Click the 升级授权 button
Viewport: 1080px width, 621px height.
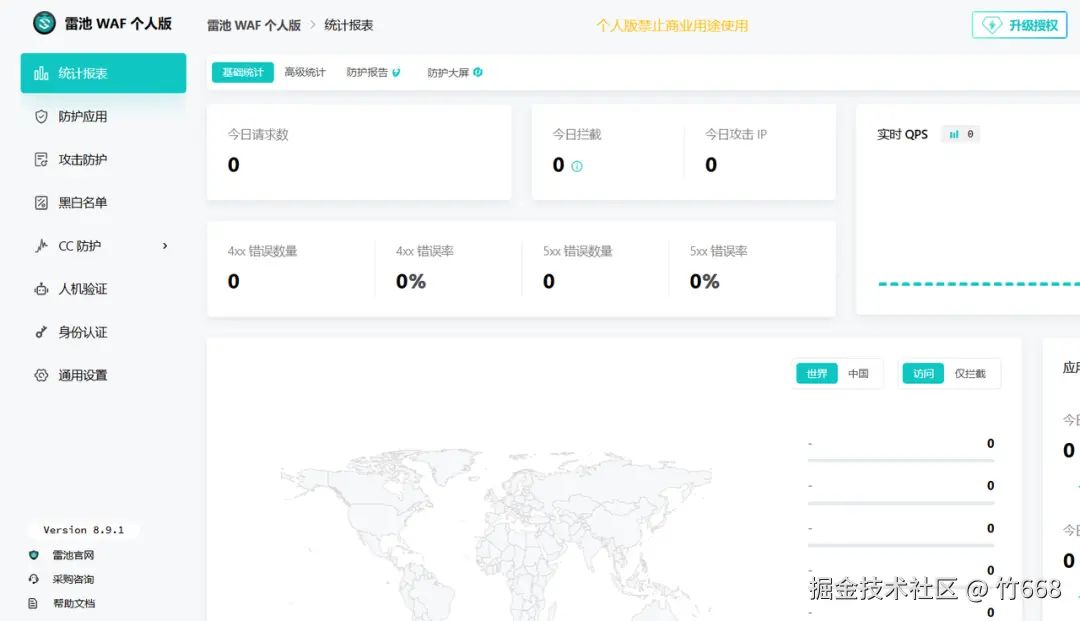click(1019, 24)
